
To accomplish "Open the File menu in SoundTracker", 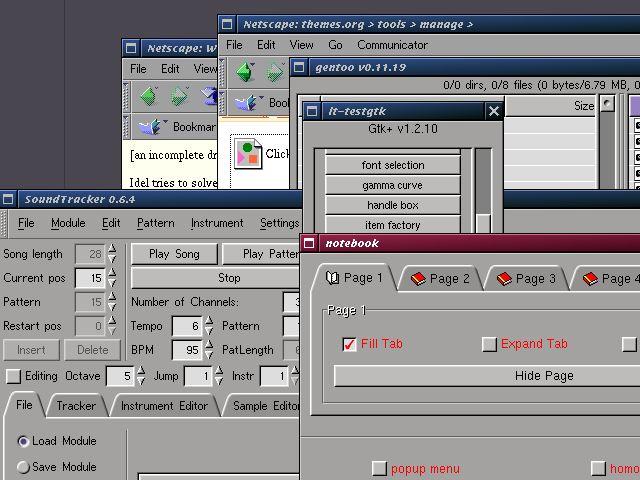I will [26, 223].
